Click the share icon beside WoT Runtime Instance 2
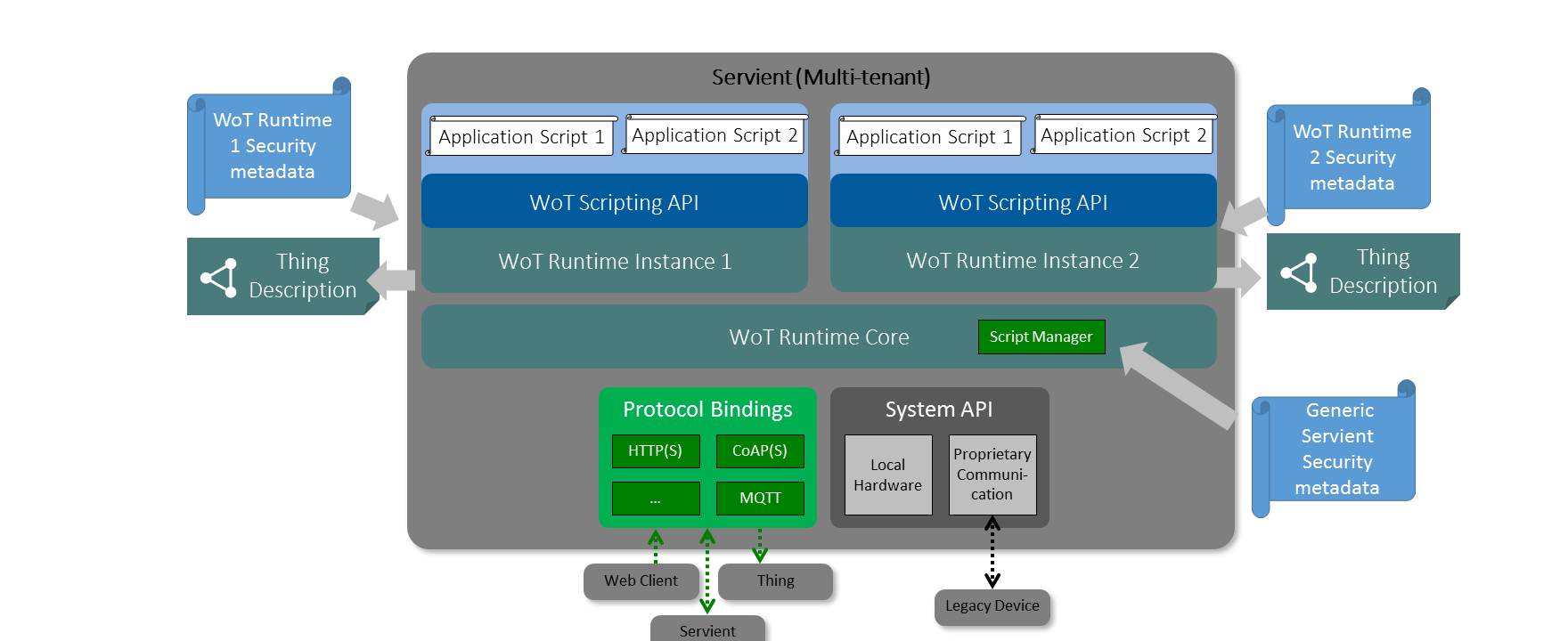The height and width of the screenshot is (641, 1568). (x=1299, y=272)
